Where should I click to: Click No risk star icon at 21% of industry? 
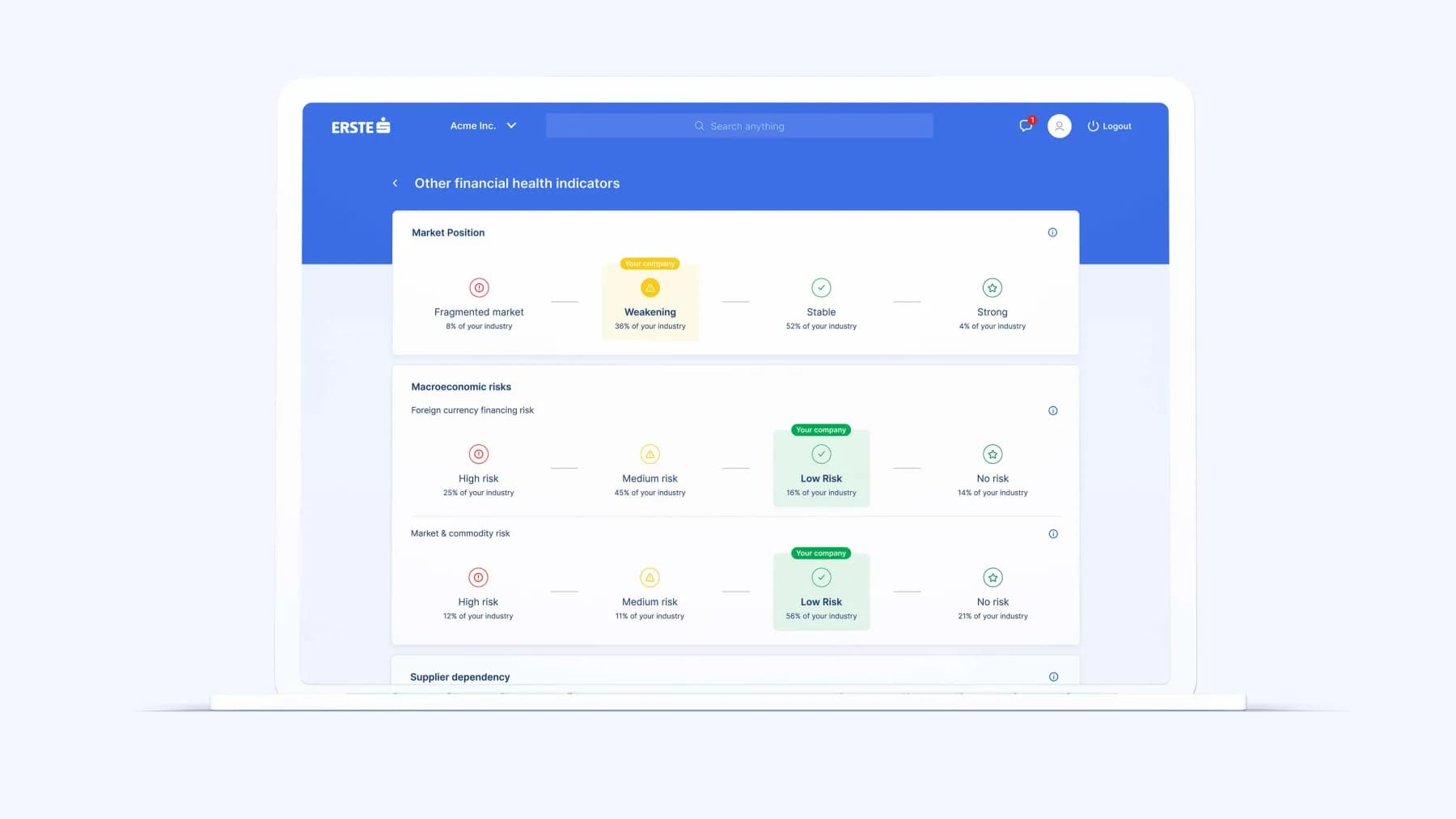click(x=993, y=577)
